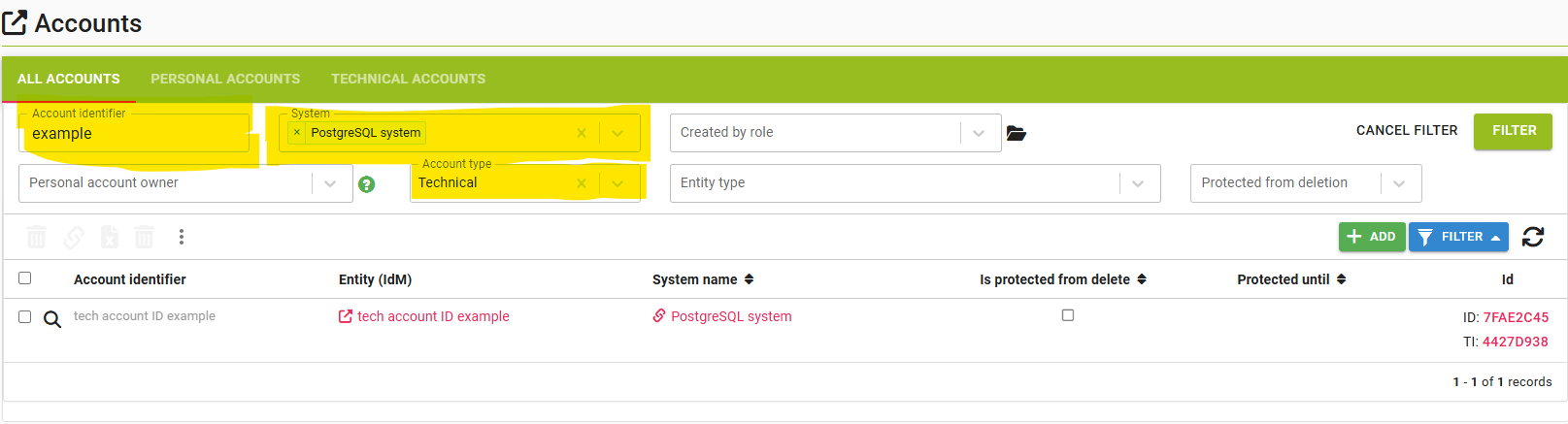Image resolution: width=1568 pixels, height=424 pixels.
Task: Switch to the Personal Accounts tab
Action: [x=225, y=79]
